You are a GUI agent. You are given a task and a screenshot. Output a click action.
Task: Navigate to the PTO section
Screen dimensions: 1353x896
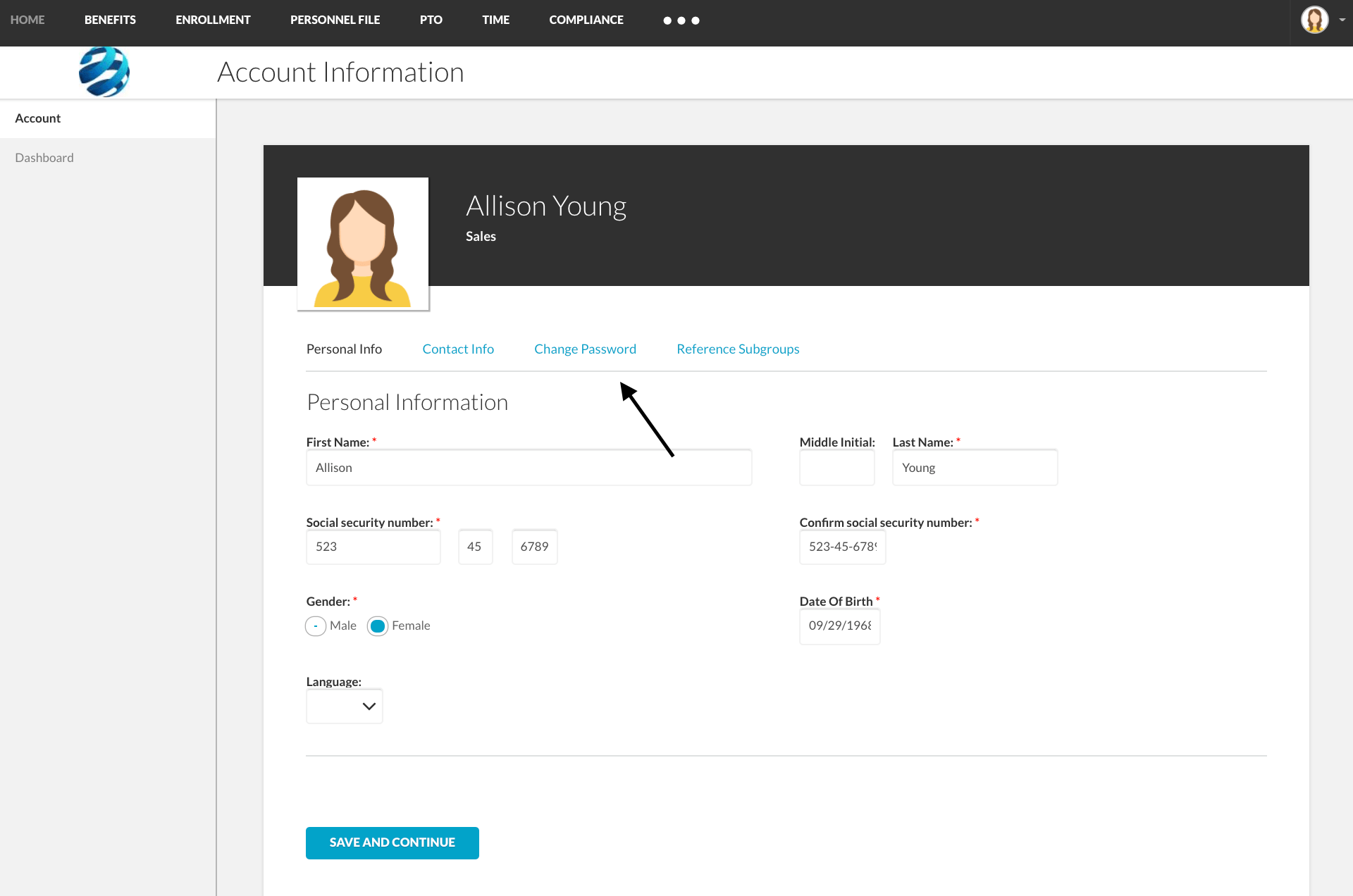[x=431, y=20]
